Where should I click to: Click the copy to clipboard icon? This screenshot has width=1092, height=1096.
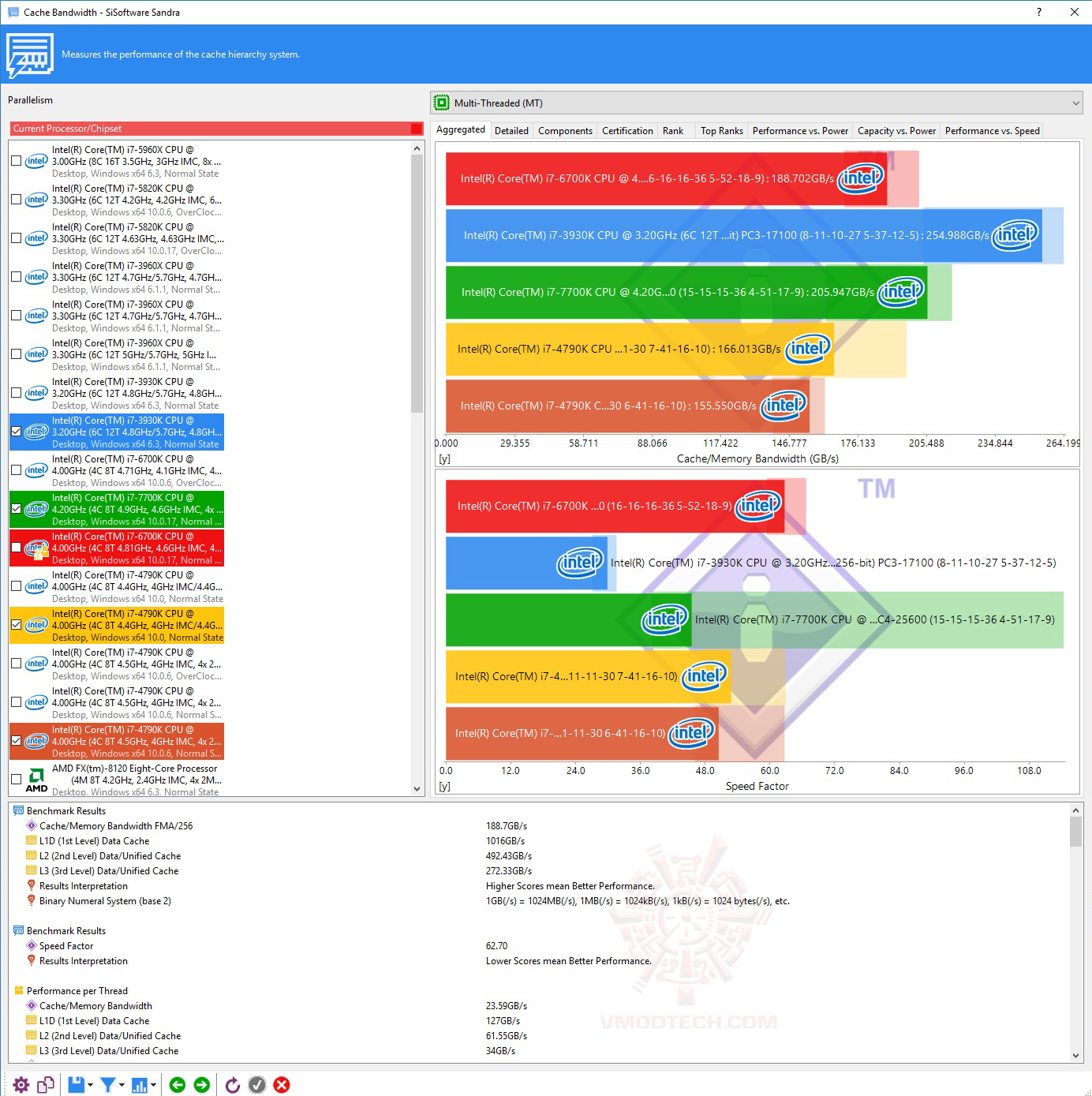point(46,1085)
